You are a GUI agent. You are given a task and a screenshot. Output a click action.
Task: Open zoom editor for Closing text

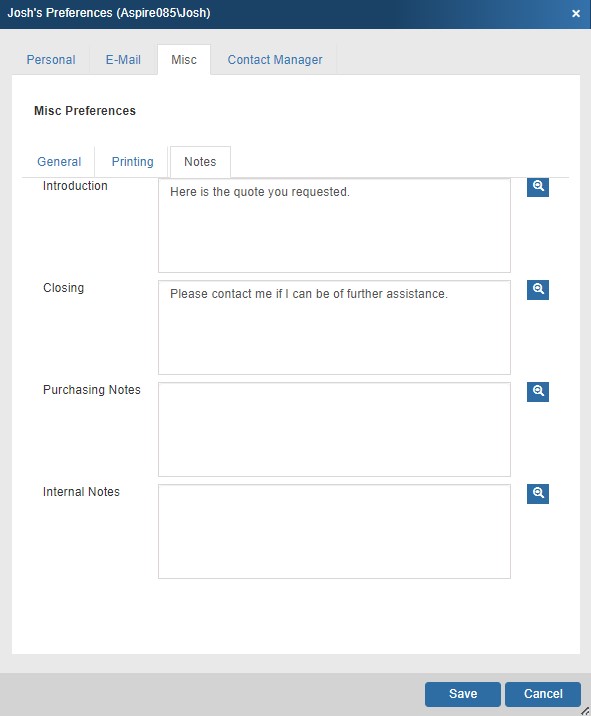pyautogui.click(x=538, y=290)
